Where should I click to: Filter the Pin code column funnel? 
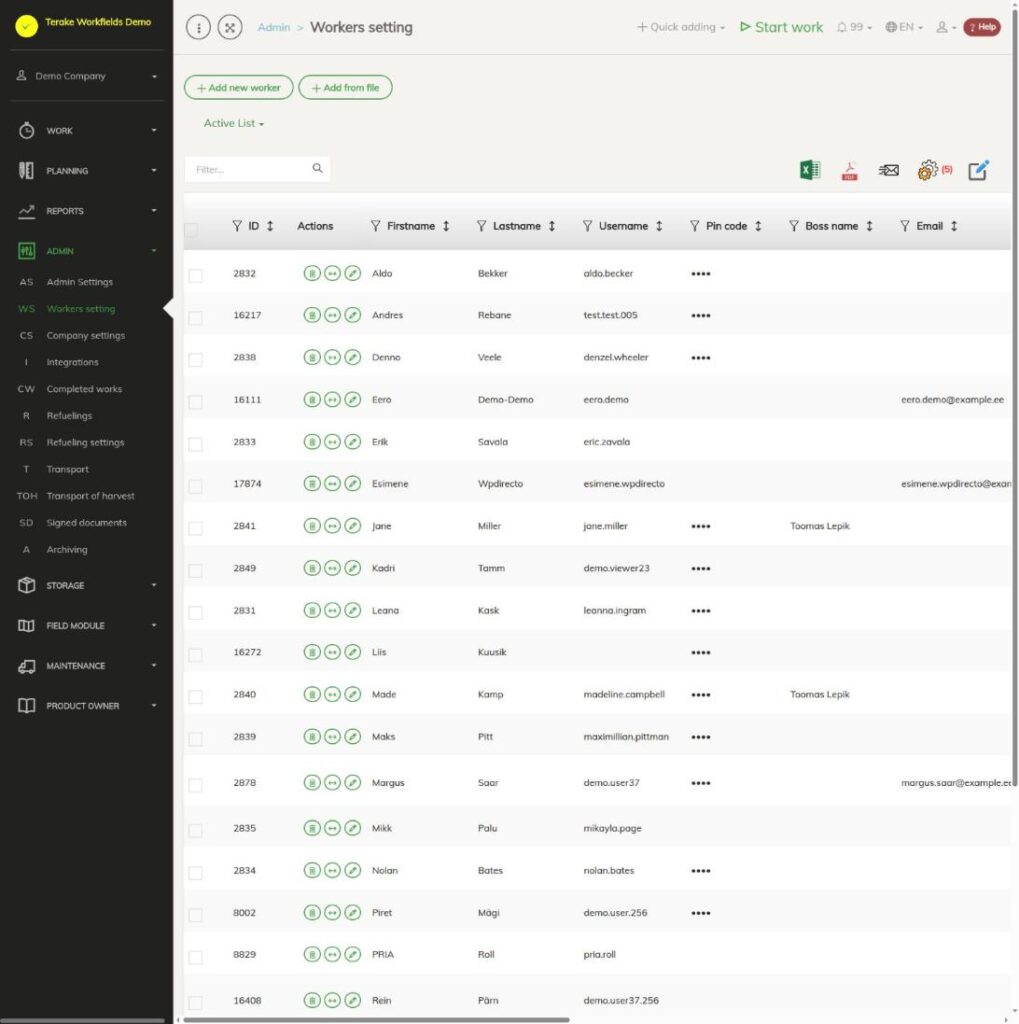[694, 226]
